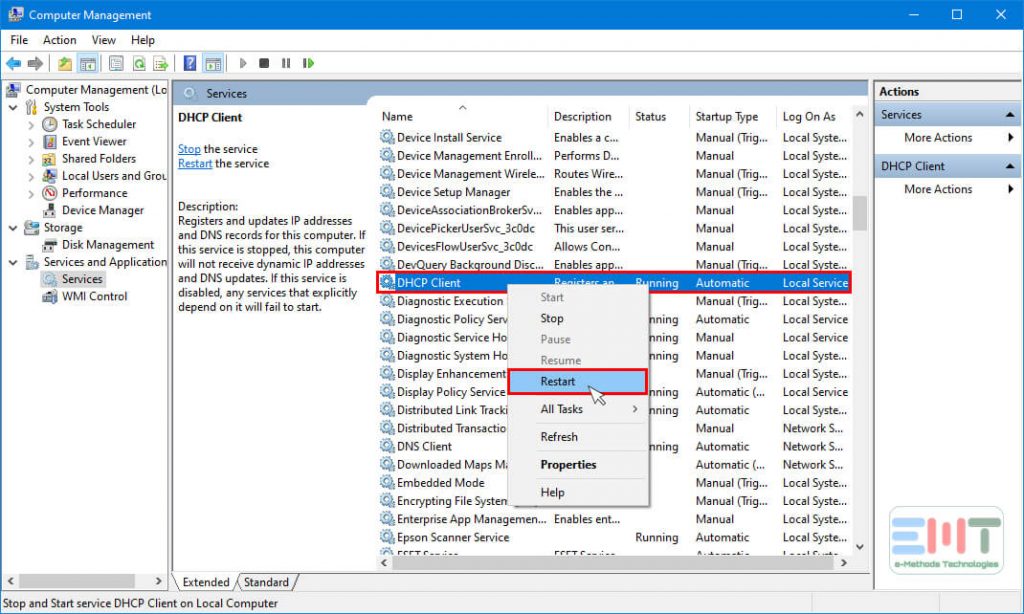Click the Device Manager icon
This screenshot has width=1024, height=614.
[x=50, y=210]
